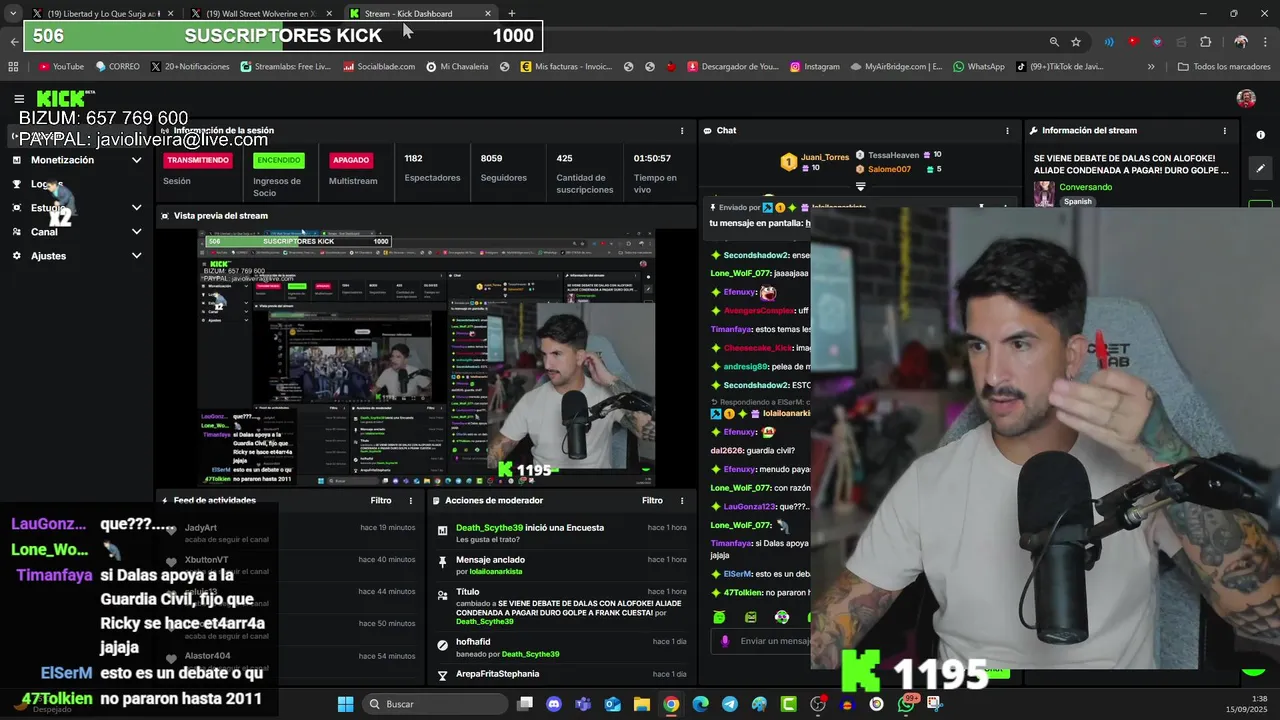Click the Windows Buscar search box
The width and height of the screenshot is (1280, 720).
coord(434,704)
